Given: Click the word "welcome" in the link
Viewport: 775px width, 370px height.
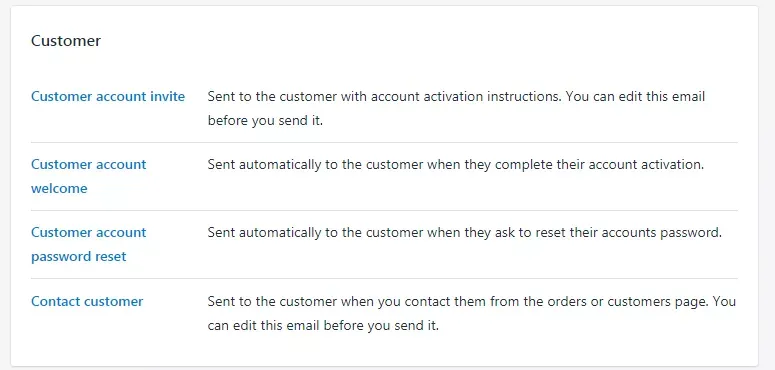Looking at the screenshot, I should [59, 188].
